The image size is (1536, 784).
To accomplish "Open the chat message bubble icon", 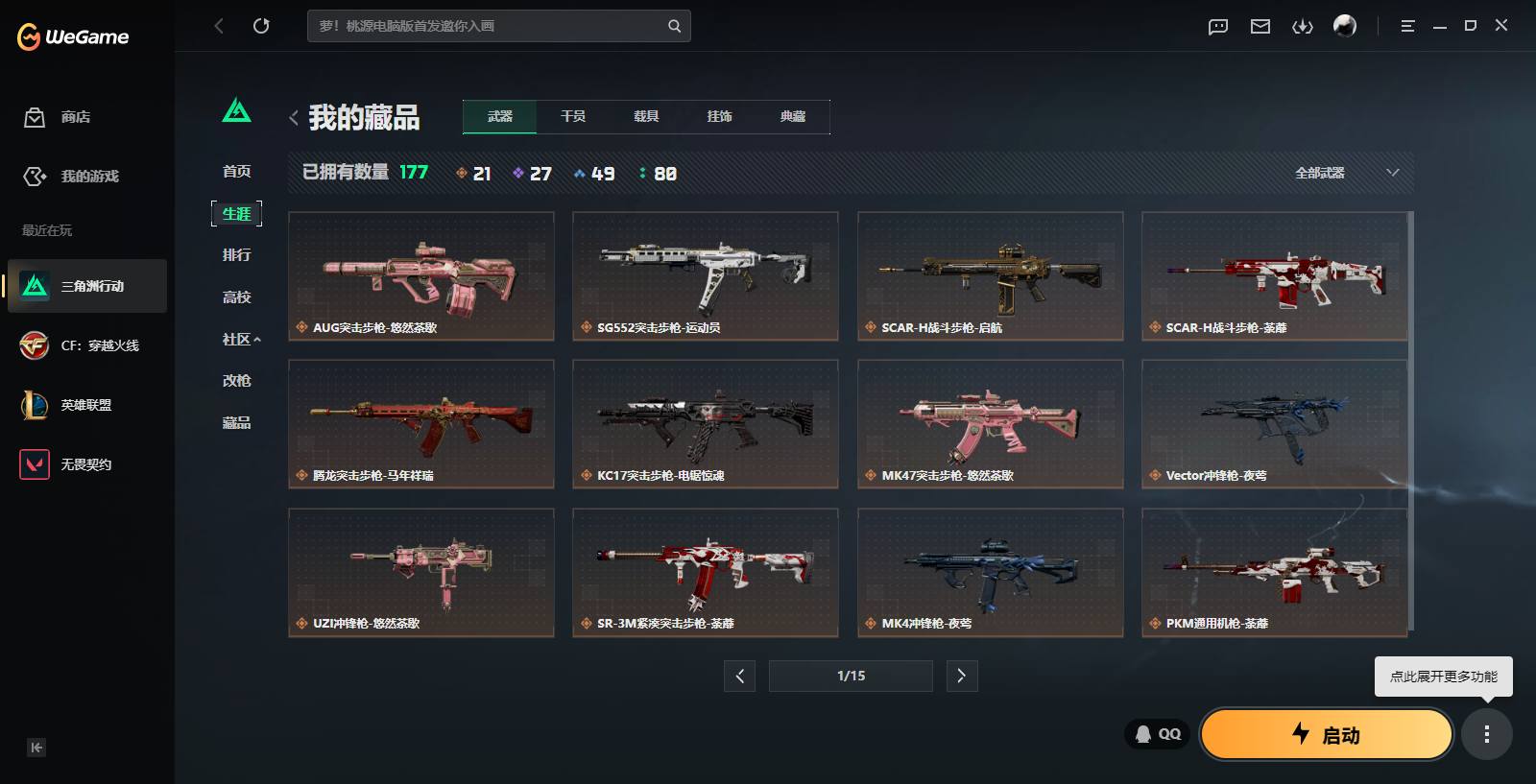I will [1218, 26].
